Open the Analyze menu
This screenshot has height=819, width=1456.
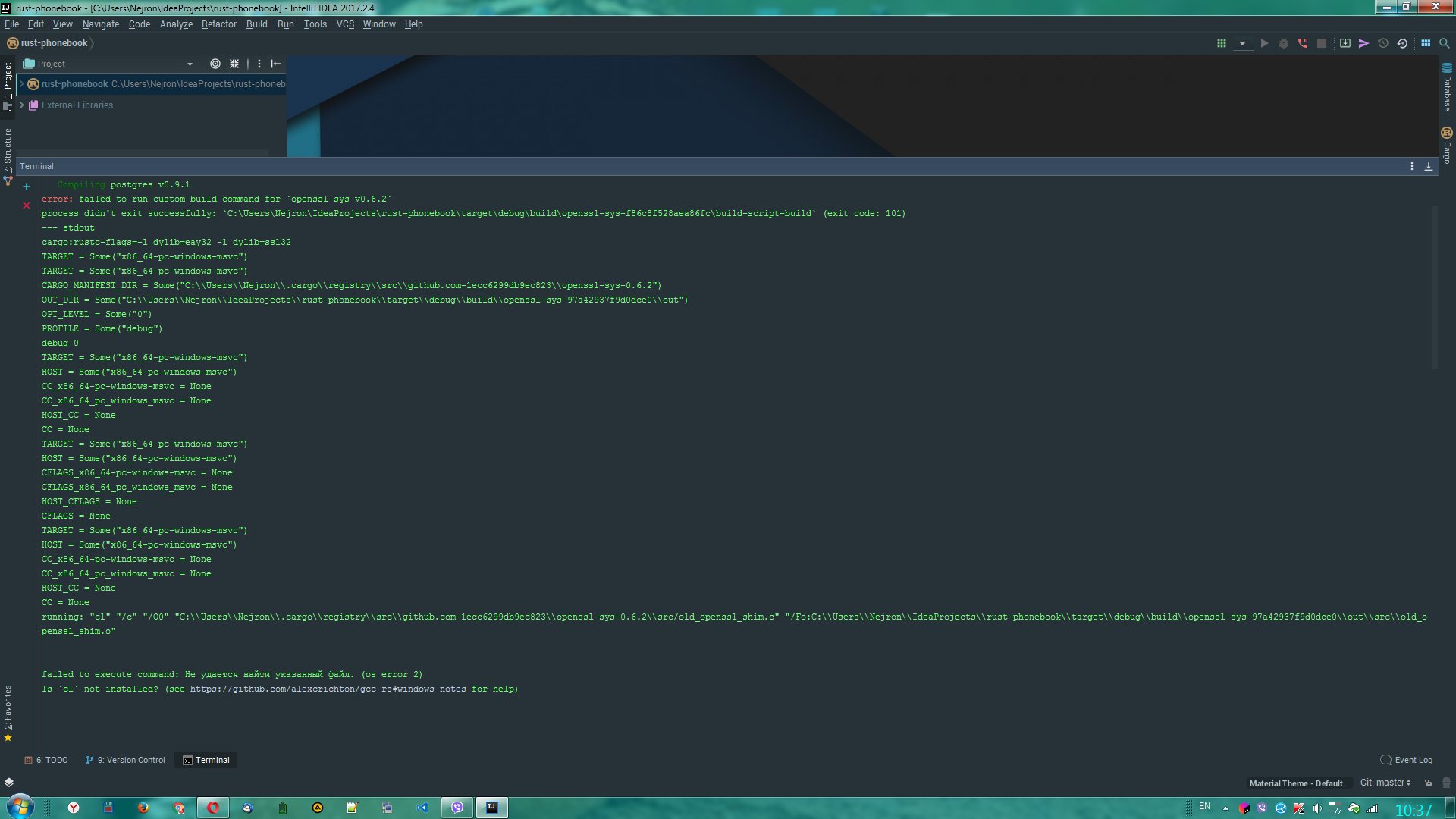click(x=176, y=24)
